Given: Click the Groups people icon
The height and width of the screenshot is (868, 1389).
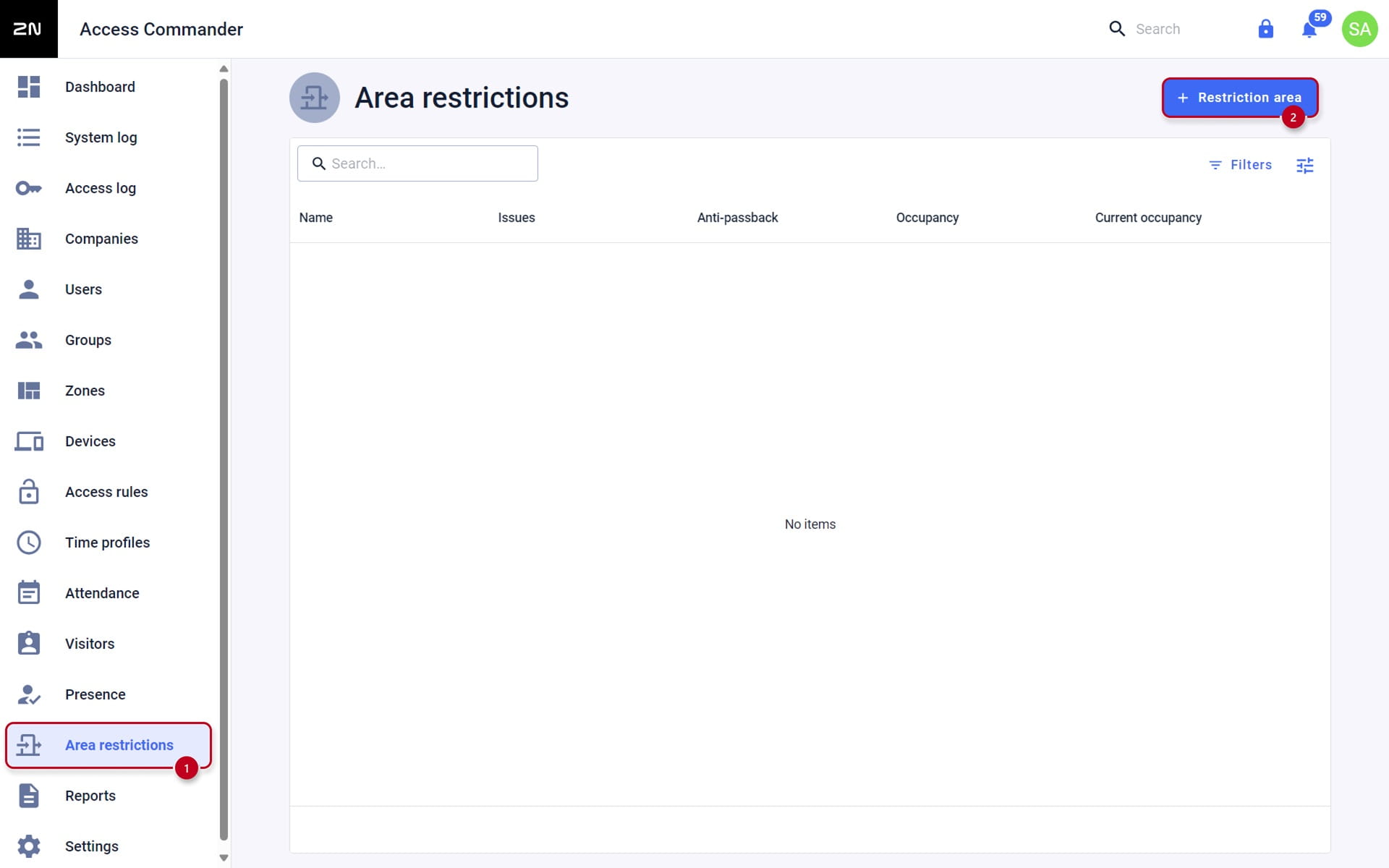Looking at the screenshot, I should [x=29, y=340].
